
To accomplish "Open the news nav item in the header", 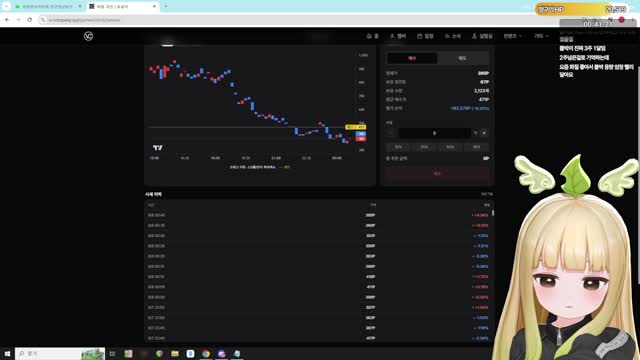I will pos(453,36).
